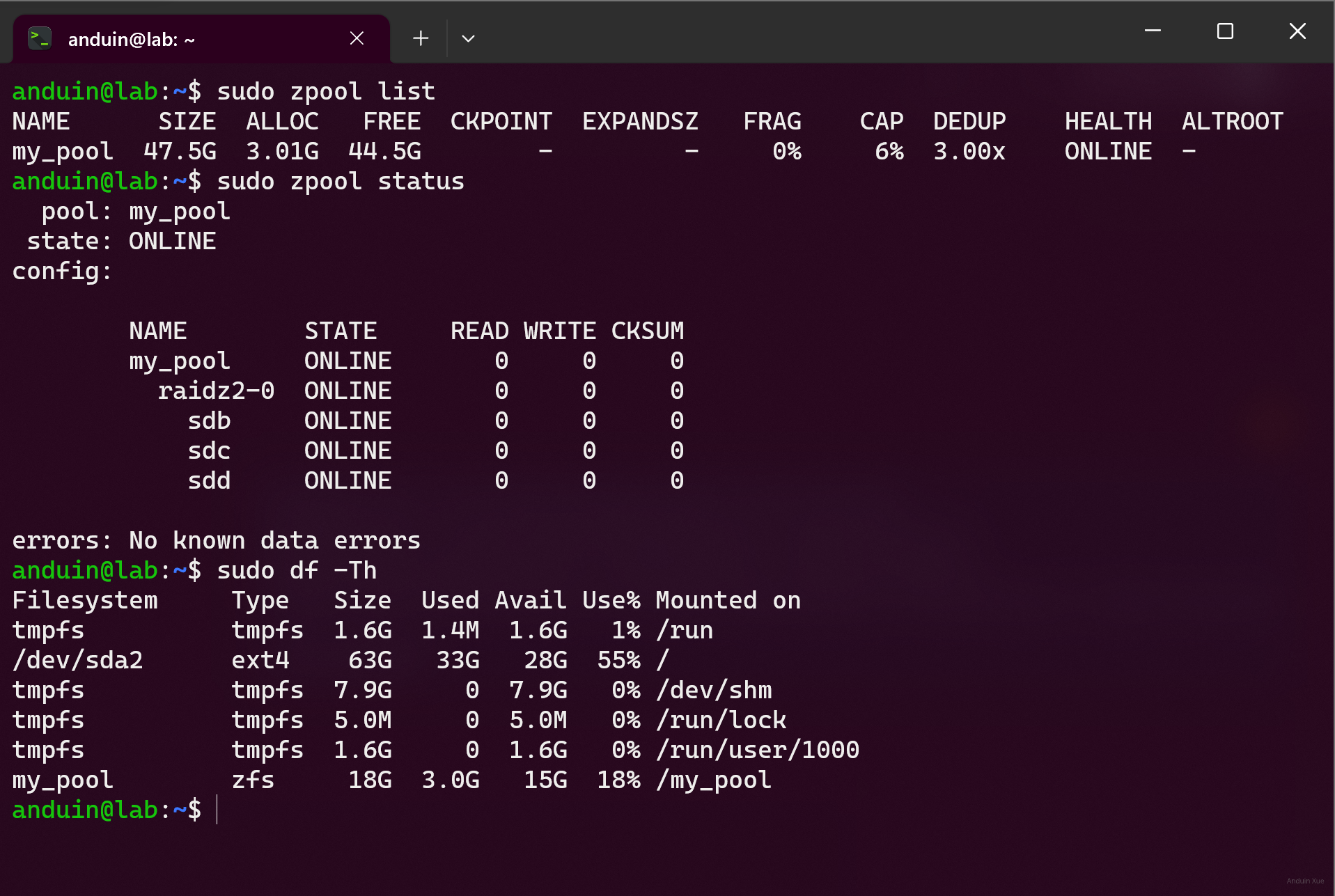The image size is (1335, 896).
Task: Click the /dev/sda2 filesystem entry
Action: point(77,660)
